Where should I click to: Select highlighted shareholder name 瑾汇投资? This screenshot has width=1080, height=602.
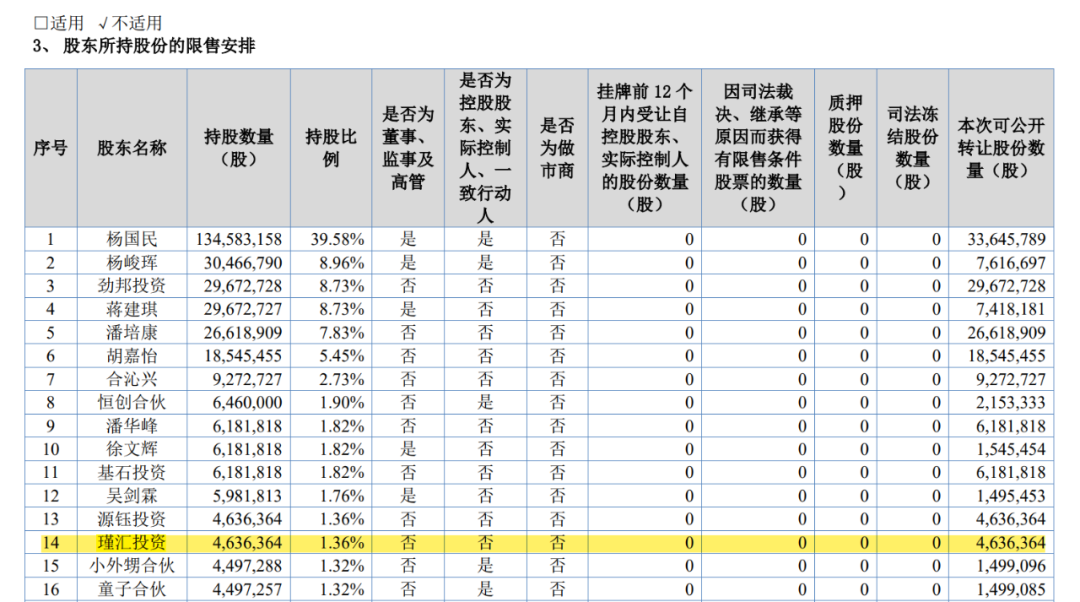[132, 543]
